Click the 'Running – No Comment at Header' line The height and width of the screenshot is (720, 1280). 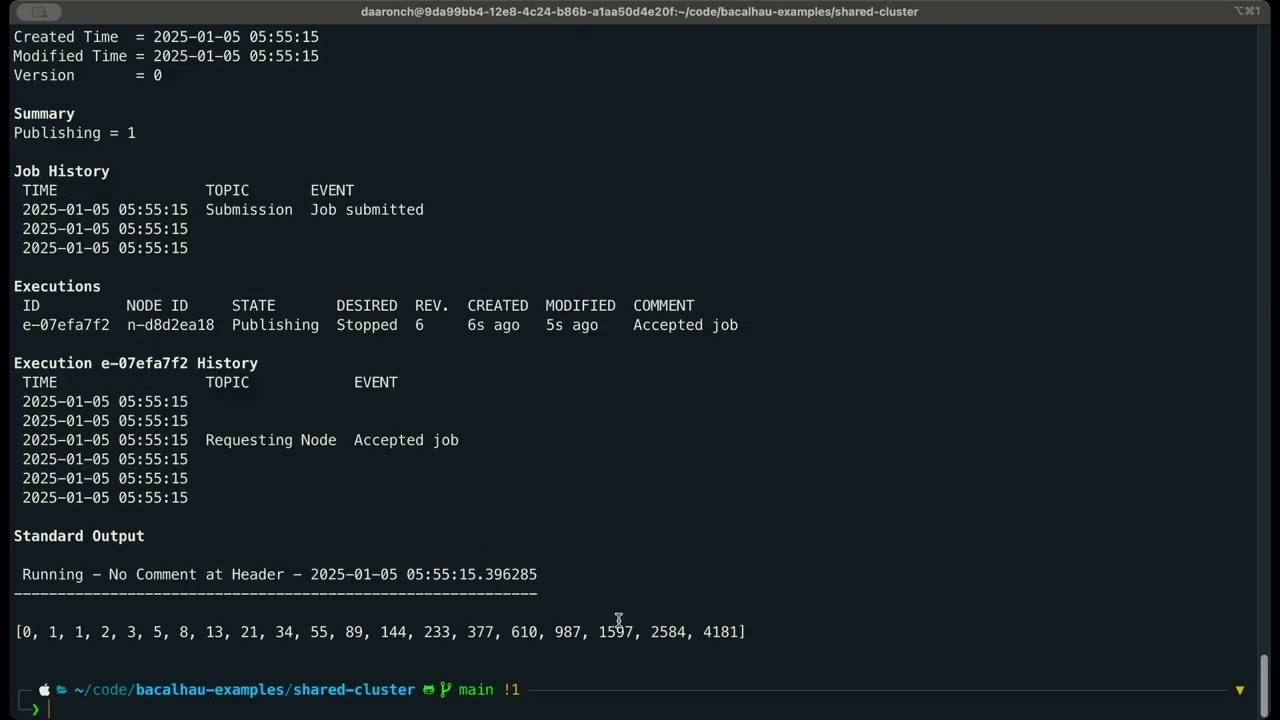[280, 575]
